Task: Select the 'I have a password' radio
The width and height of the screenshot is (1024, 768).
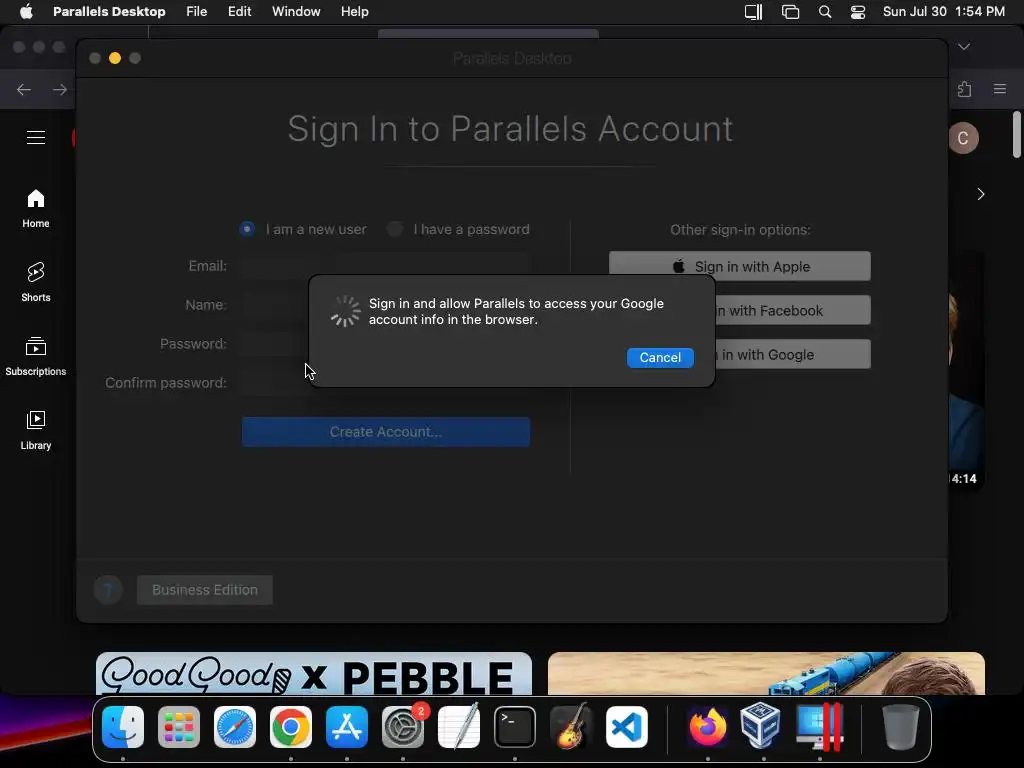Action: point(394,229)
